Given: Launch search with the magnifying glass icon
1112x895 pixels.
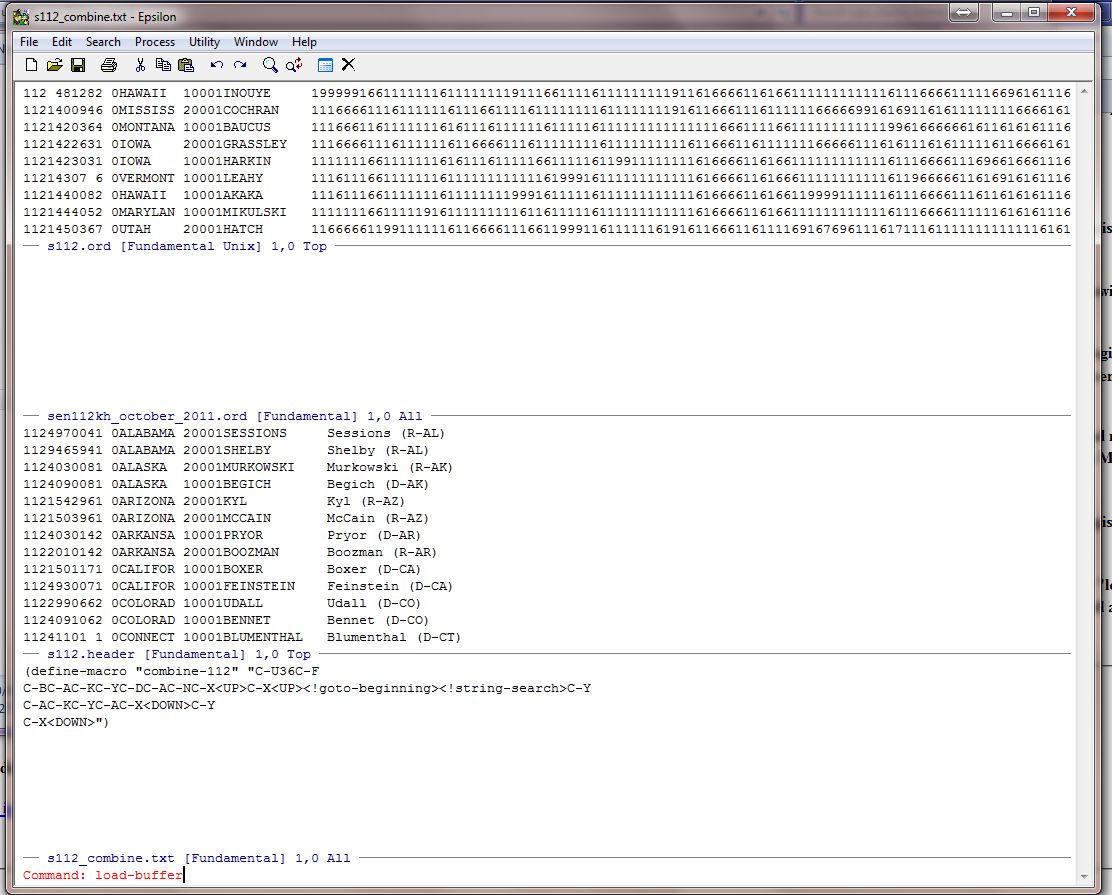Looking at the screenshot, I should coord(270,65).
